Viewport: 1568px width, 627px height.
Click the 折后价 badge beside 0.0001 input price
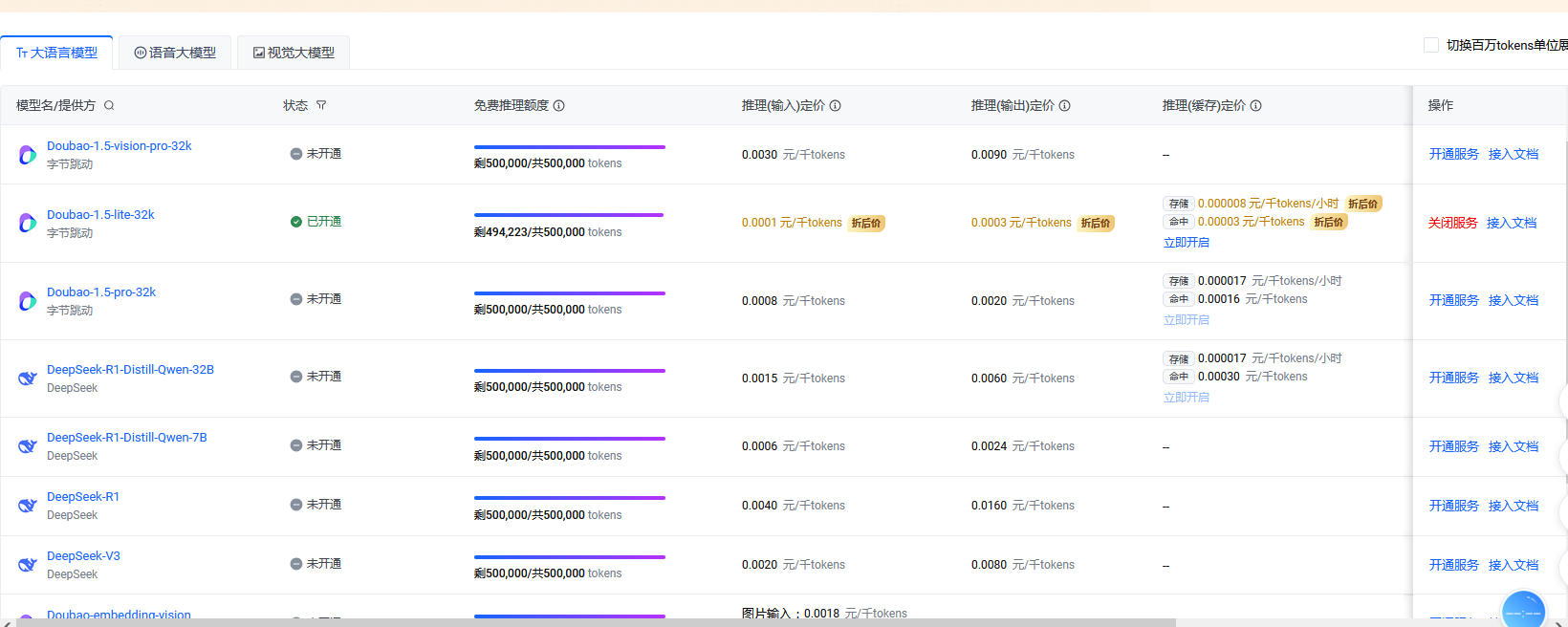866,224
